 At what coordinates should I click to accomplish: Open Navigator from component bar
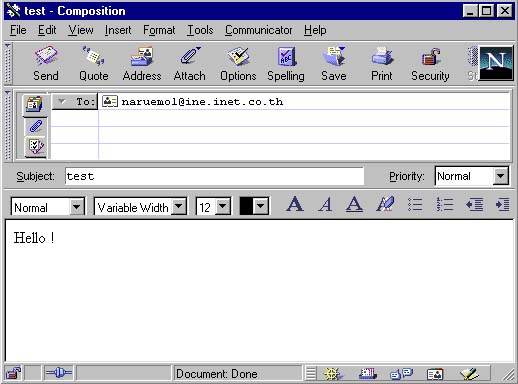332,373
